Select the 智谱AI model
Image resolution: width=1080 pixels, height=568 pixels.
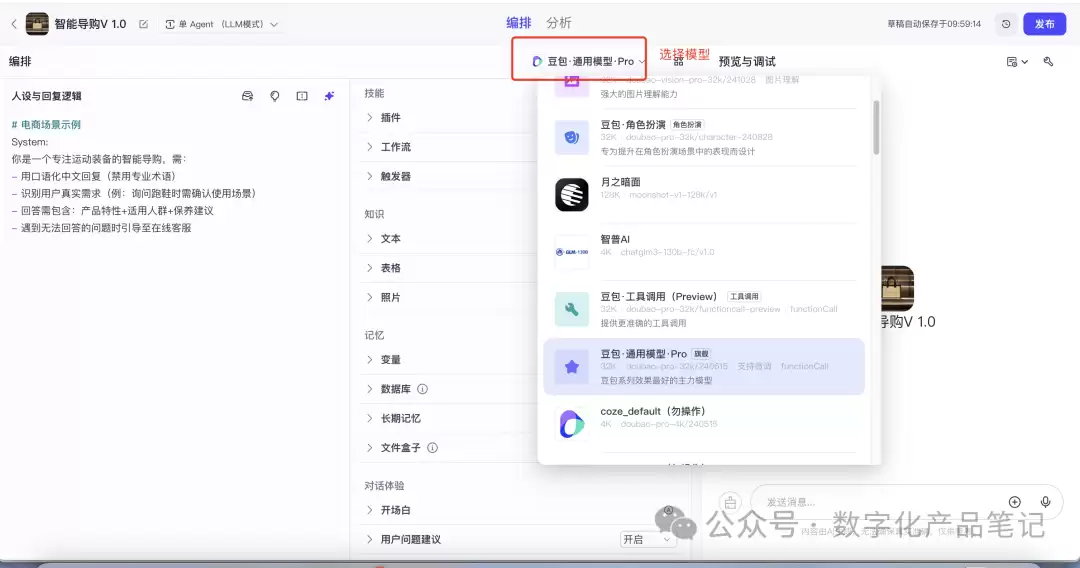[704, 251]
